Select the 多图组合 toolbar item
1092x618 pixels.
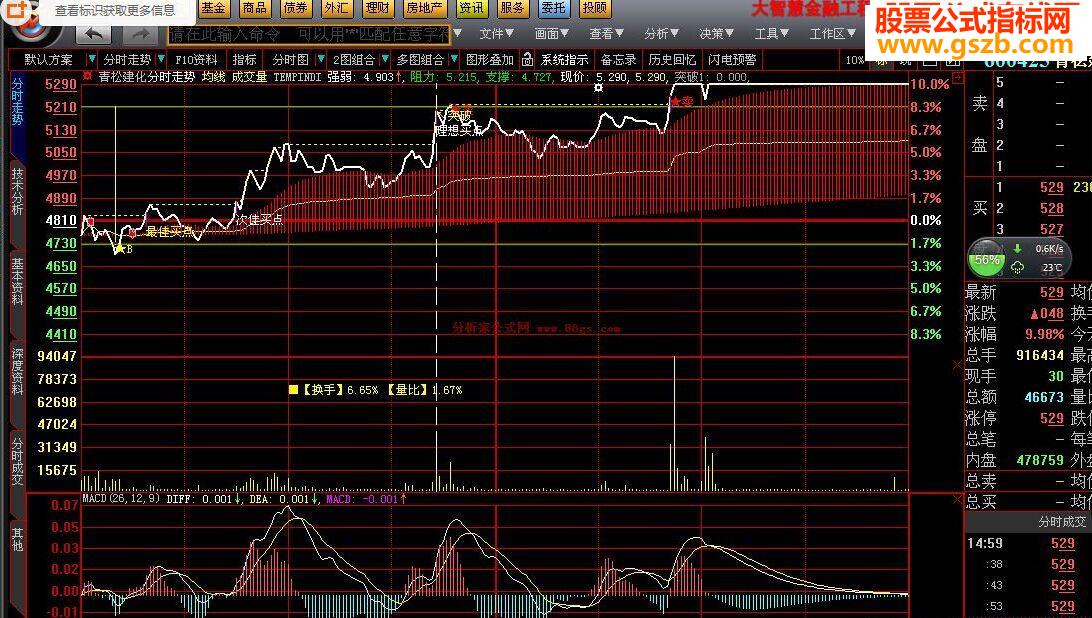point(420,60)
